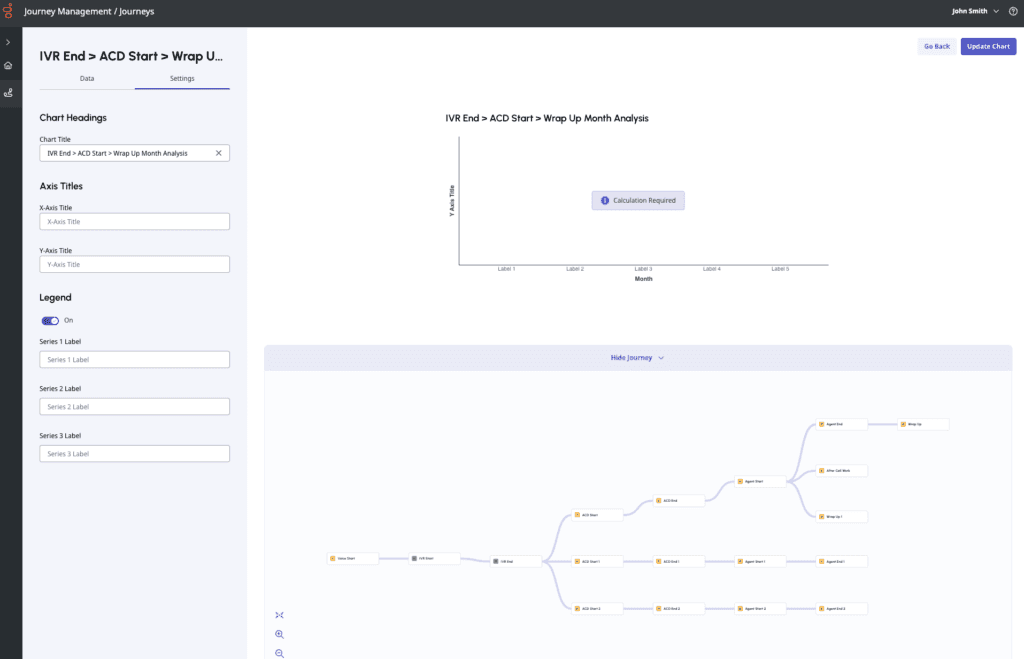Select the Settings tab
The height and width of the screenshot is (659, 1024).
coord(182,78)
